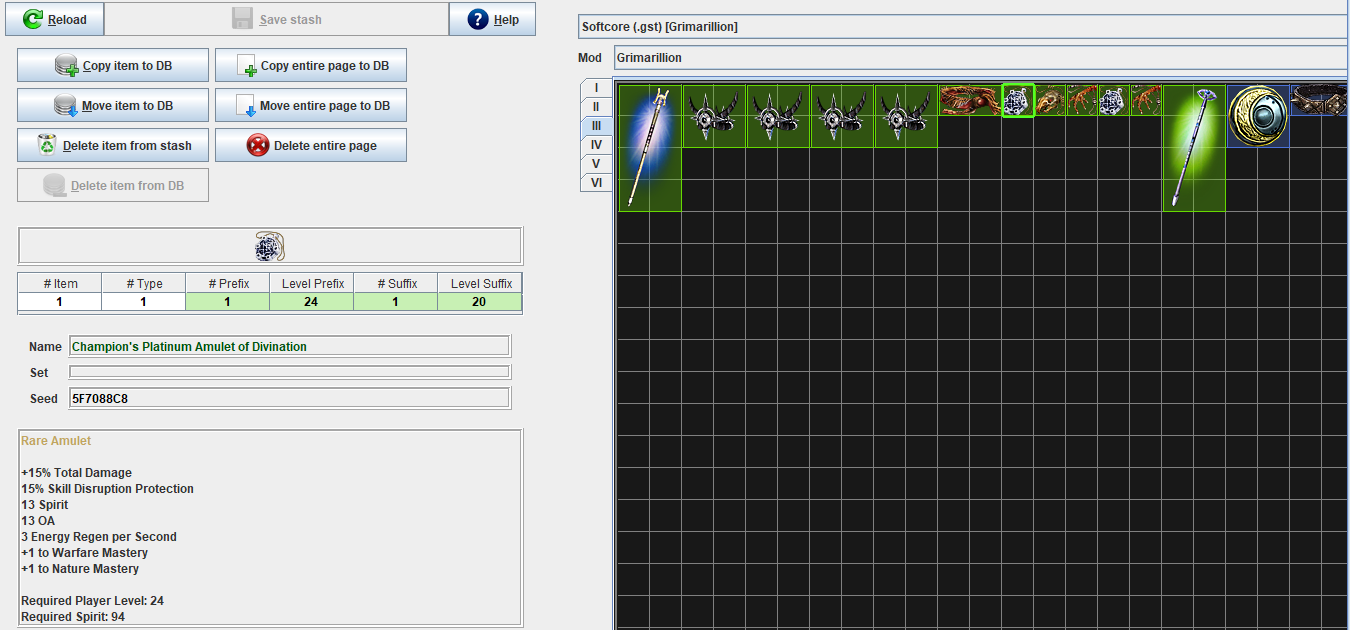Open the Mod Grimarillion dropdown
Viewport: 1350px width, 630px height.
point(980,58)
